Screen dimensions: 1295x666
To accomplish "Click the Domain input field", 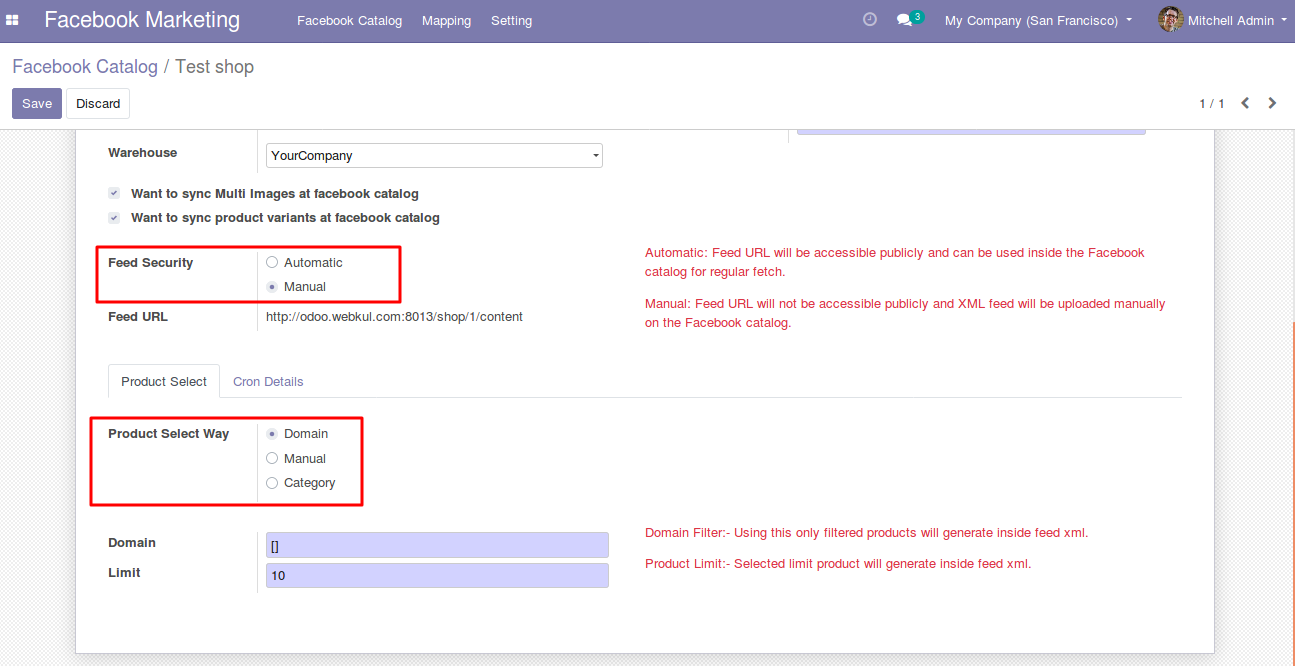I will pyautogui.click(x=437, y=545).
